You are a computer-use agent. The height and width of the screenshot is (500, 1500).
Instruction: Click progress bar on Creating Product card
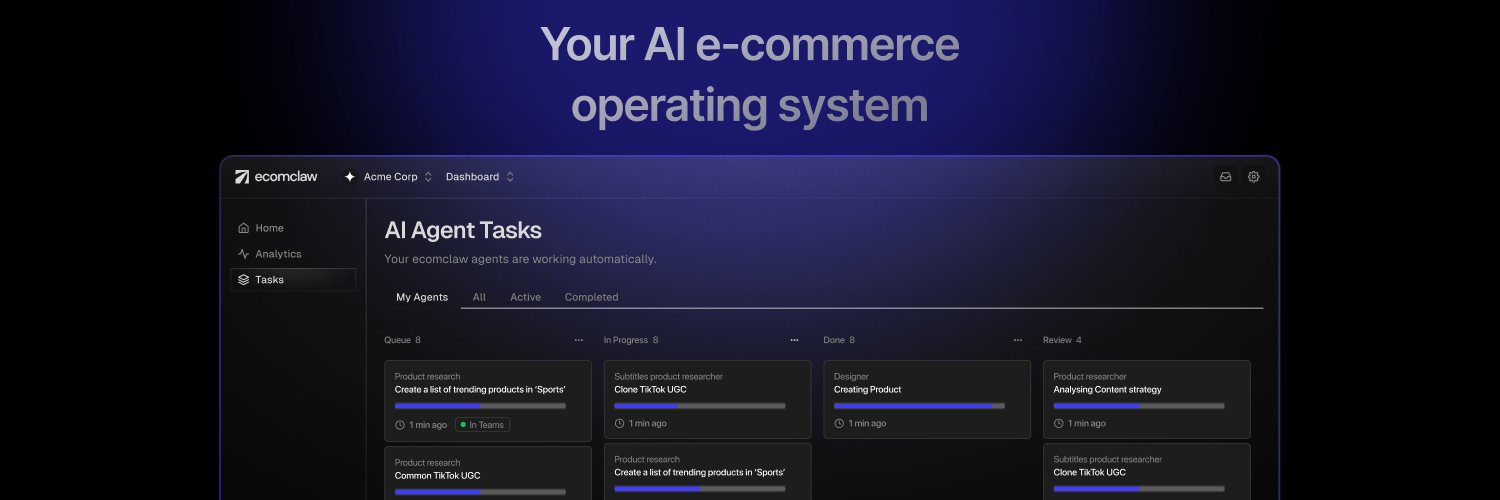(919, 406)
